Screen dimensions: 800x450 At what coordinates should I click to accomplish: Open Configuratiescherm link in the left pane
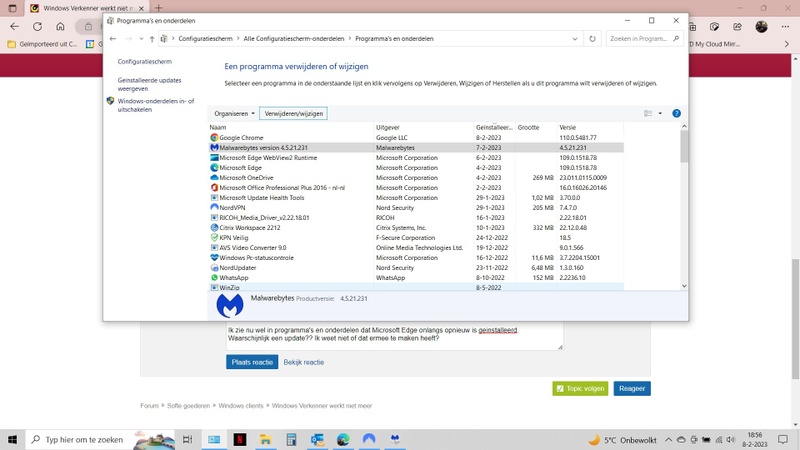(144, 61)
